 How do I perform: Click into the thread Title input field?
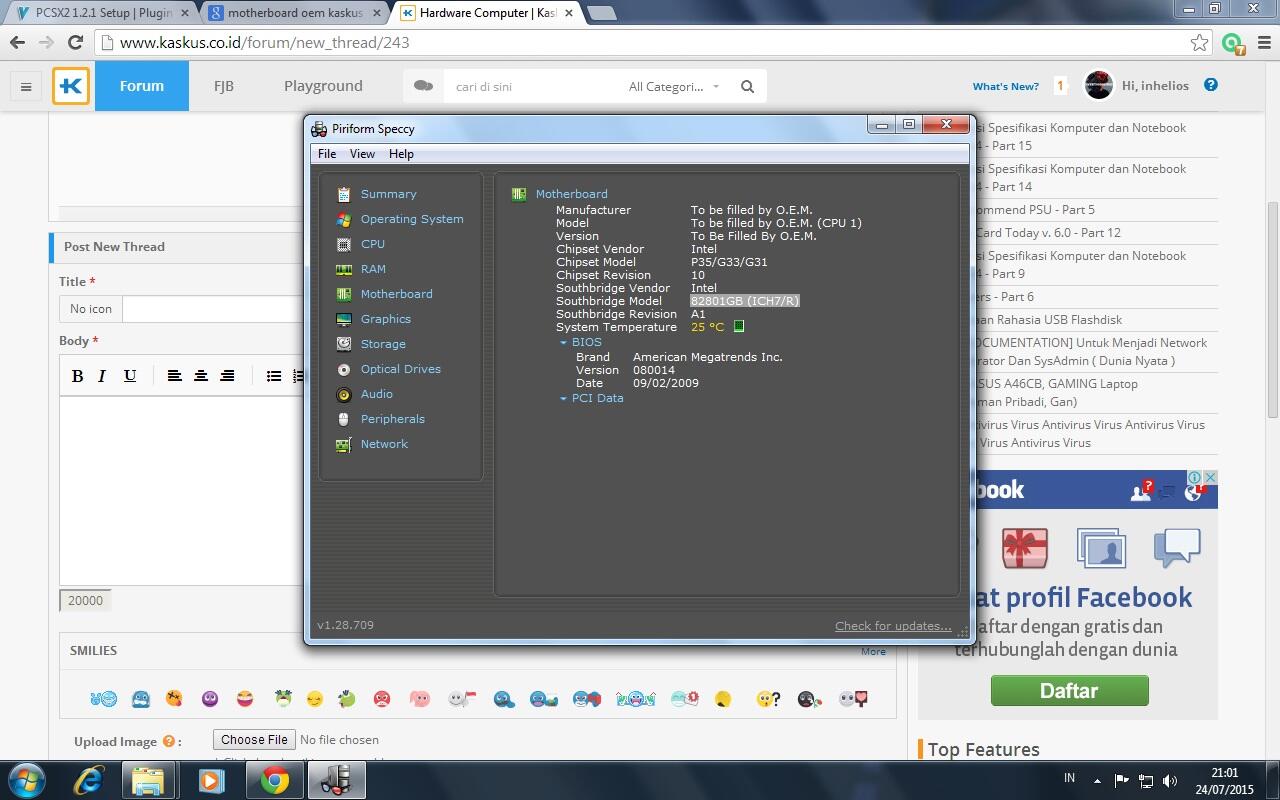212,309
